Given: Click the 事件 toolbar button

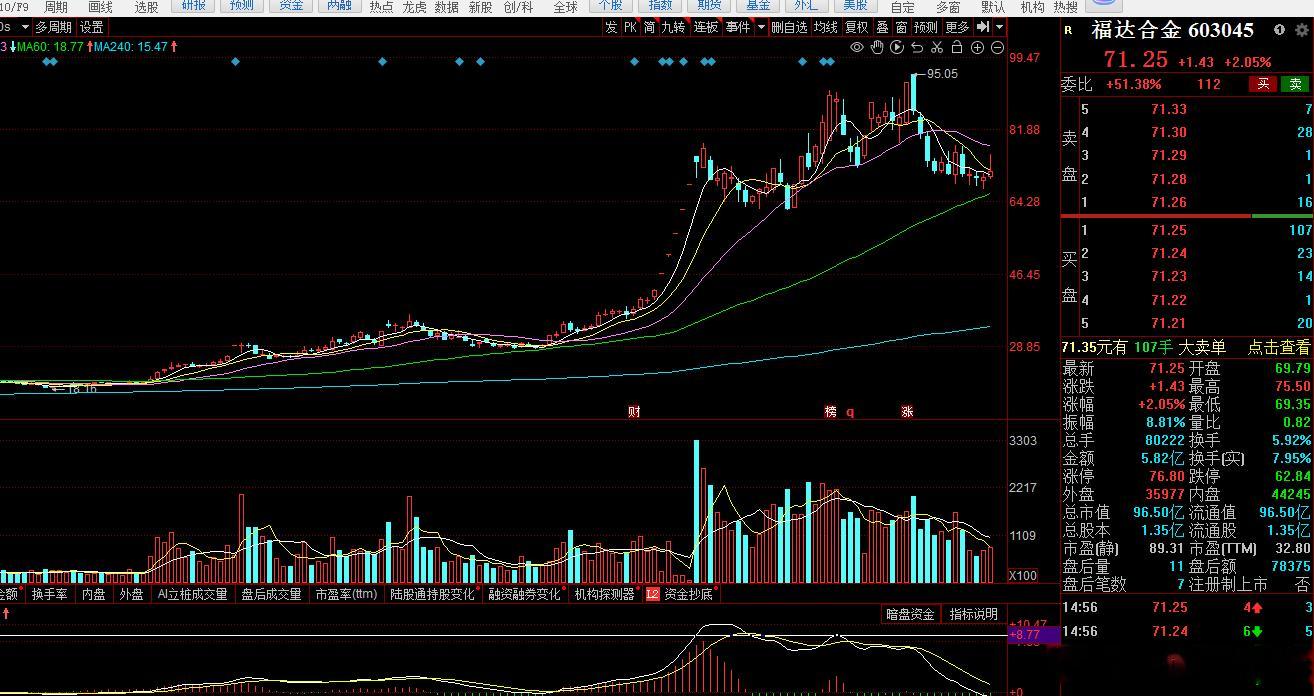Looking at the screenshot, I should (x=738, y=27).
